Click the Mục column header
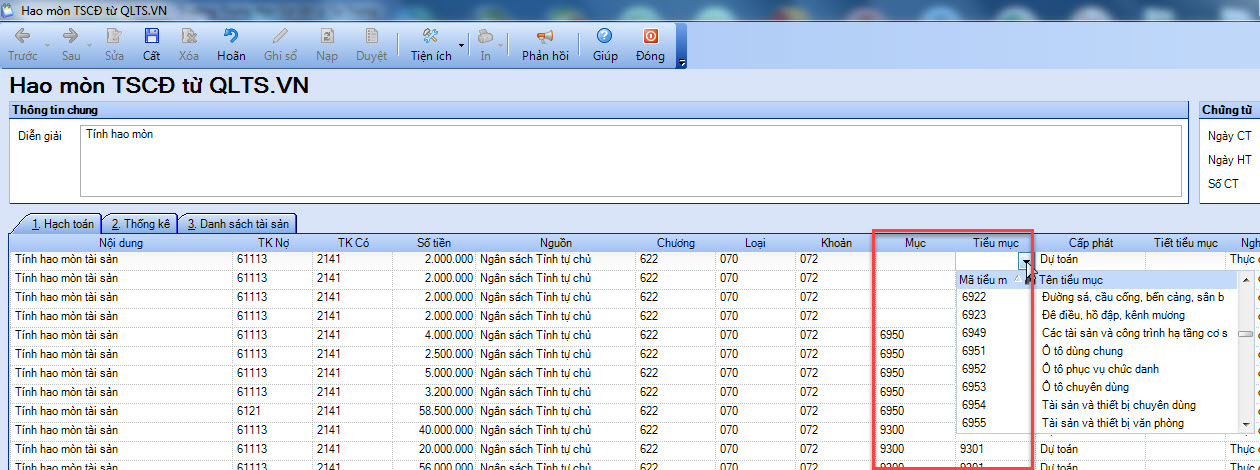Screen dimensions: 1260x470 [x=916, y=242]
